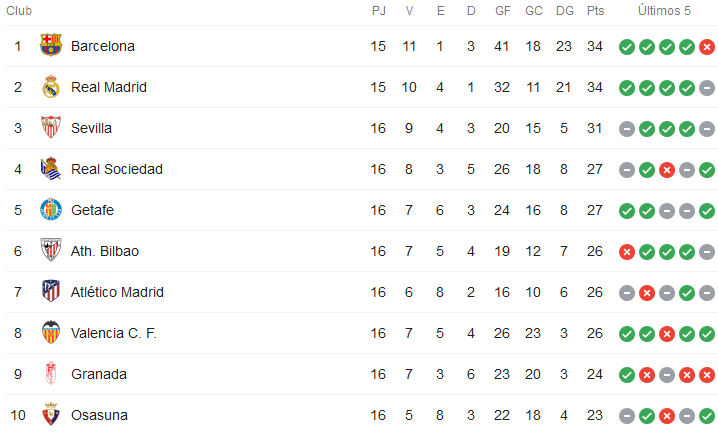Select the Últimos 5 column header
Image resolution: width=718 pixels, height=433 pixels.
coord(664,11)
